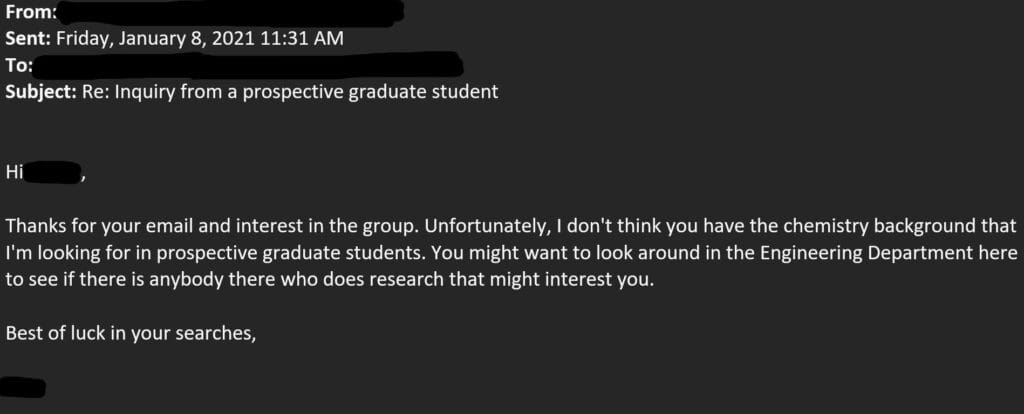Select the redacted recipient address bar
The width and height of the screenshot is (1024, 414).
[x=250, y=66]
